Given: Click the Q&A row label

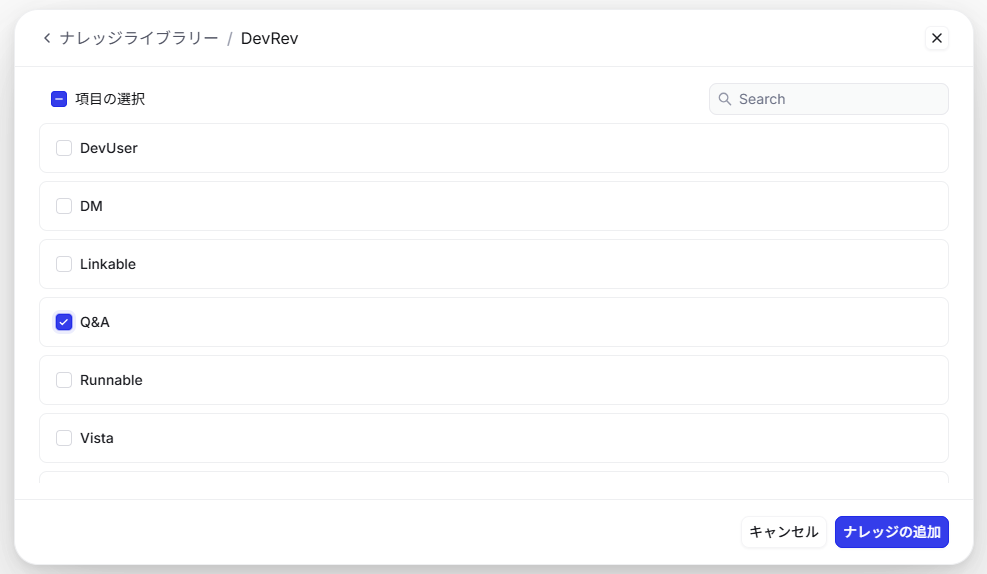Looking at the screenshot, I should coord(95,322).
